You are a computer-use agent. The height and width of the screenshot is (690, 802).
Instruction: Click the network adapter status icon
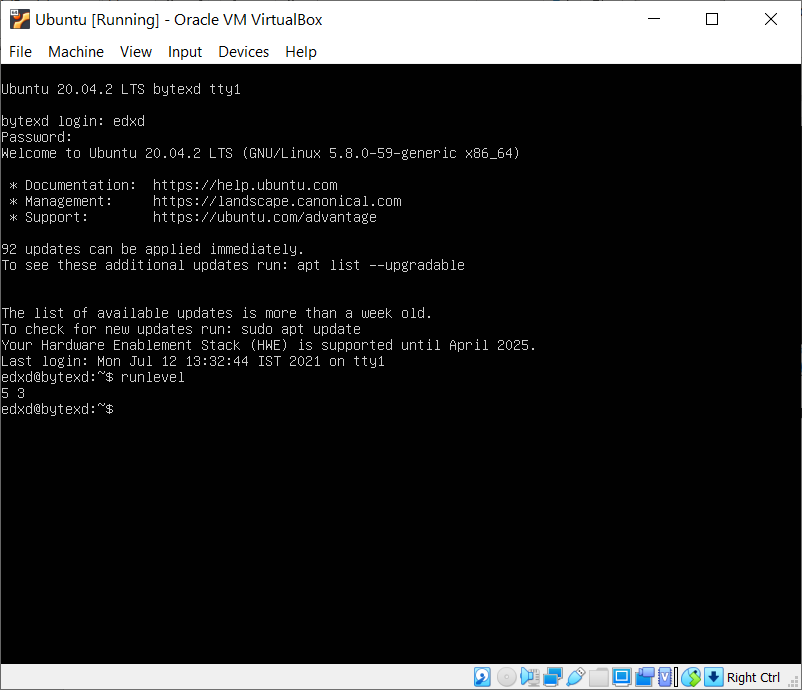point(553,677)
